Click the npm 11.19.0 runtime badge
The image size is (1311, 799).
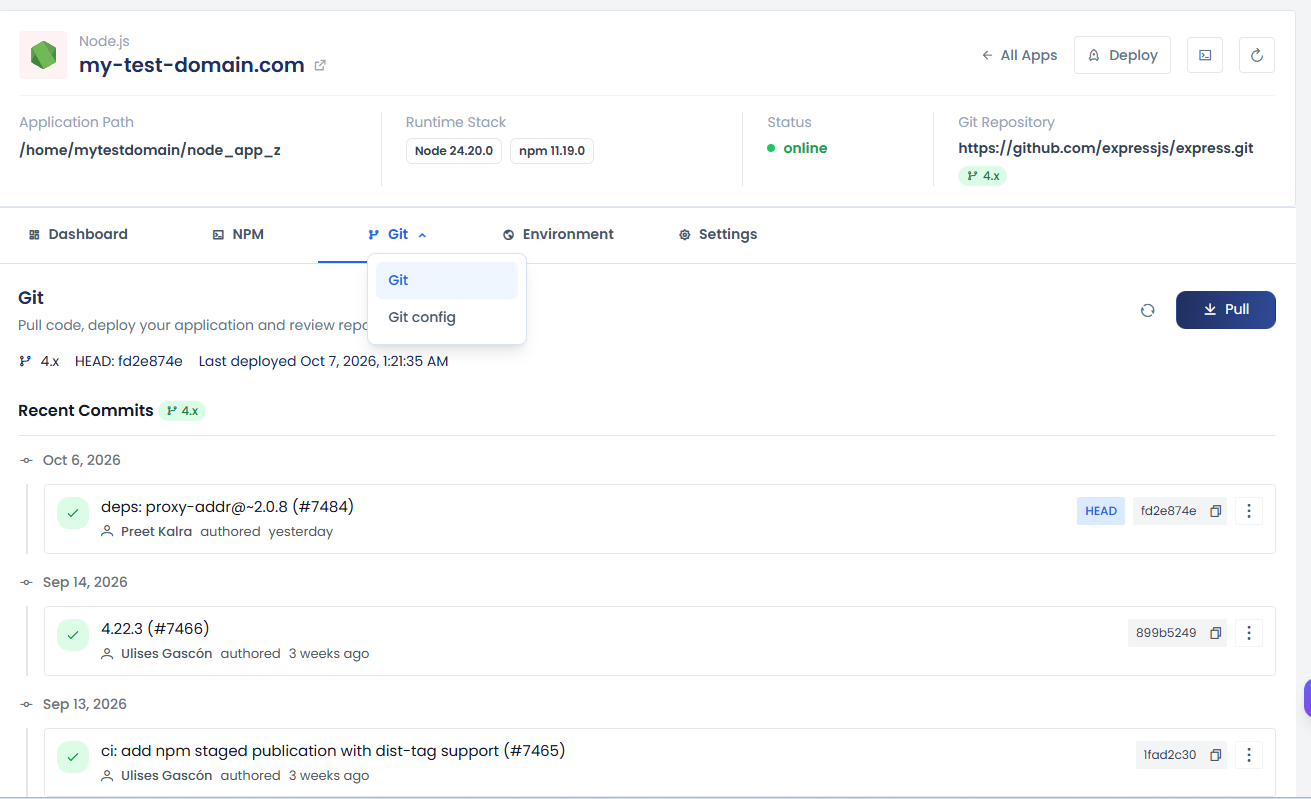552,151
